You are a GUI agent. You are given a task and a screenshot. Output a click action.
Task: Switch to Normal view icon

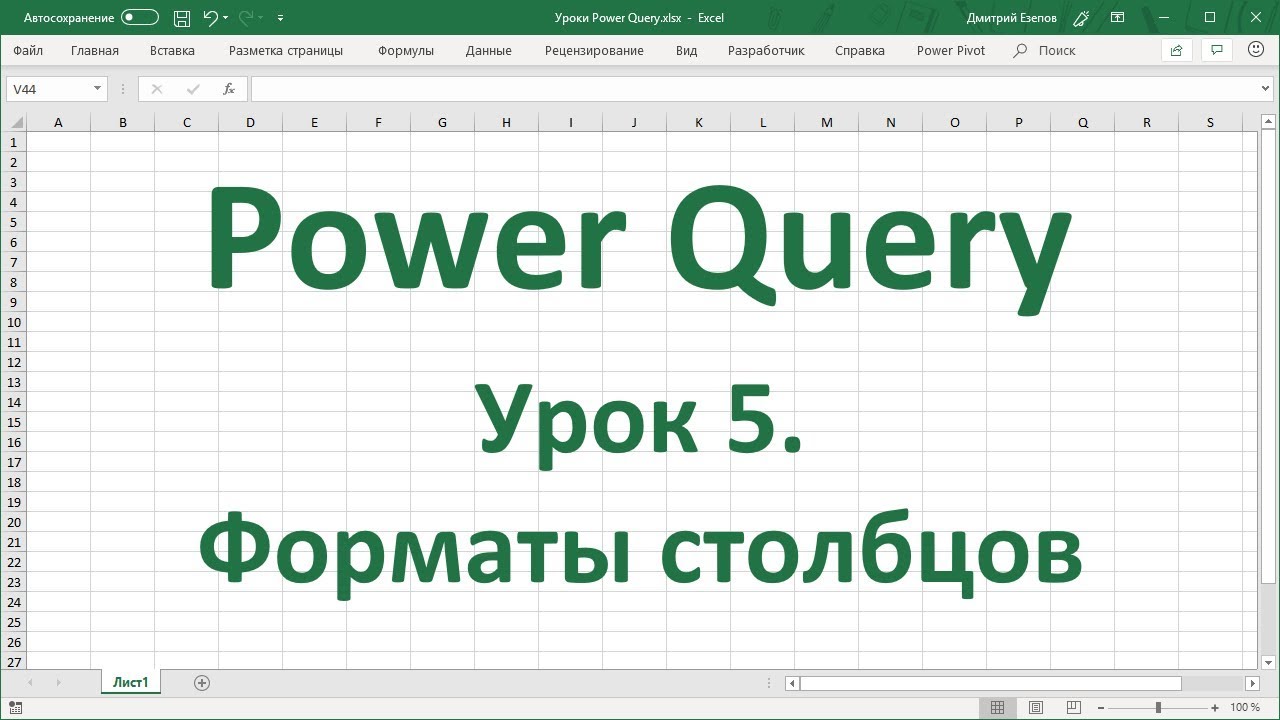point(997,707)
